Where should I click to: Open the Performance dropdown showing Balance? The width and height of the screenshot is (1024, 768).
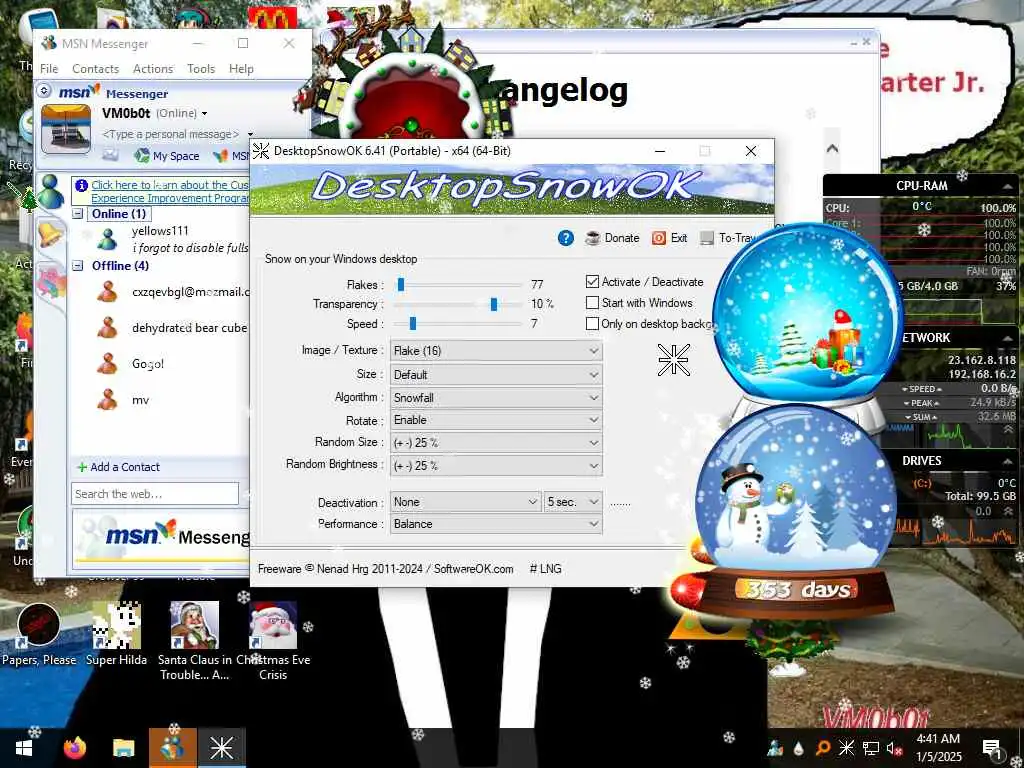pyautogui.click(x=496, y=524)
